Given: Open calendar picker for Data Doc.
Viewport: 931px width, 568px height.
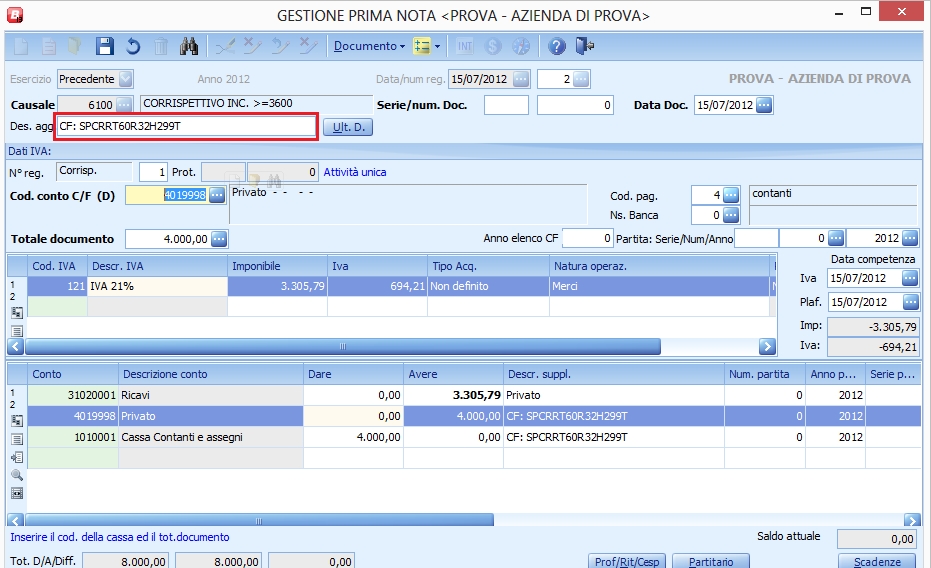Looking at the screenshot, I should [x=764, y=104].
